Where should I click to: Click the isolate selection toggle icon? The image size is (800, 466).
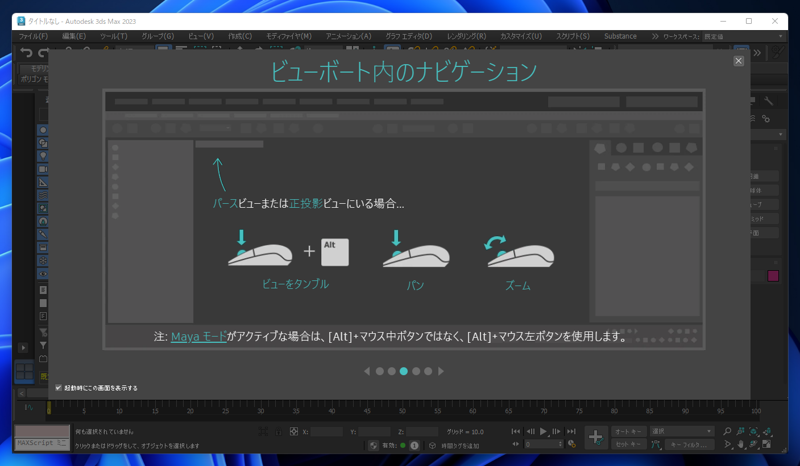coord(263,432)
